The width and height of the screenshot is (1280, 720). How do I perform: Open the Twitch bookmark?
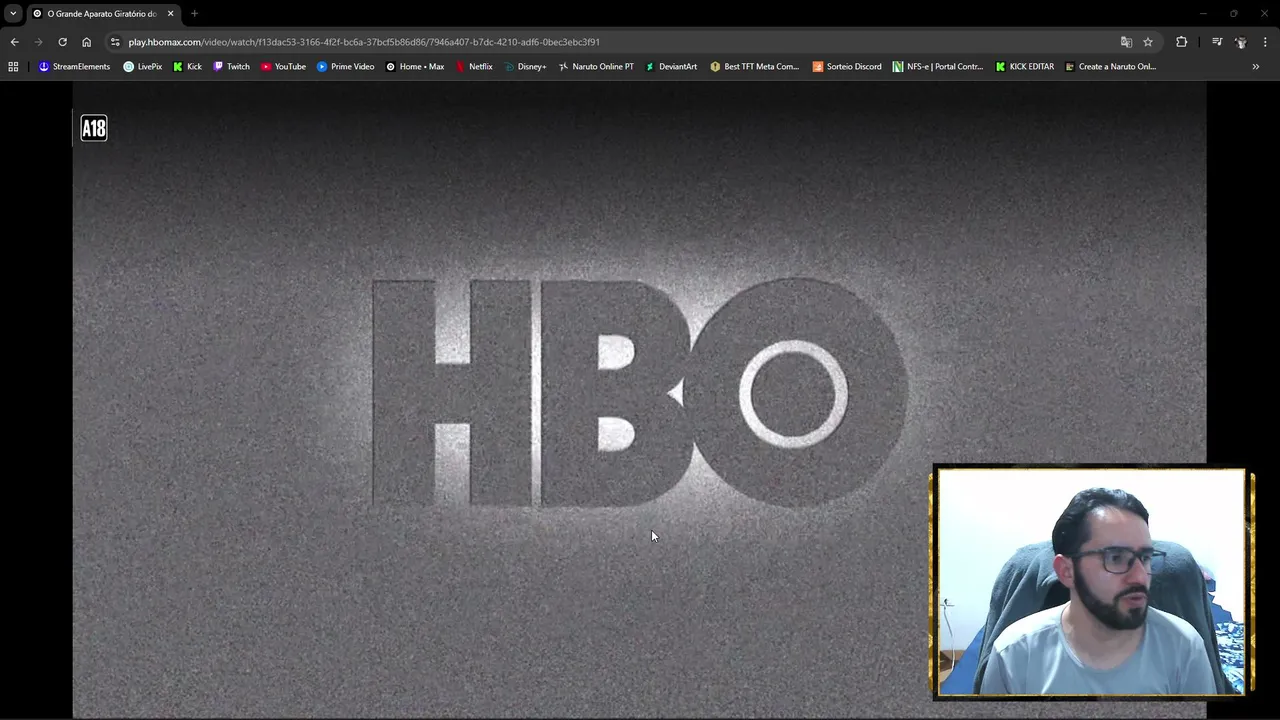click(x=231, y=67)
